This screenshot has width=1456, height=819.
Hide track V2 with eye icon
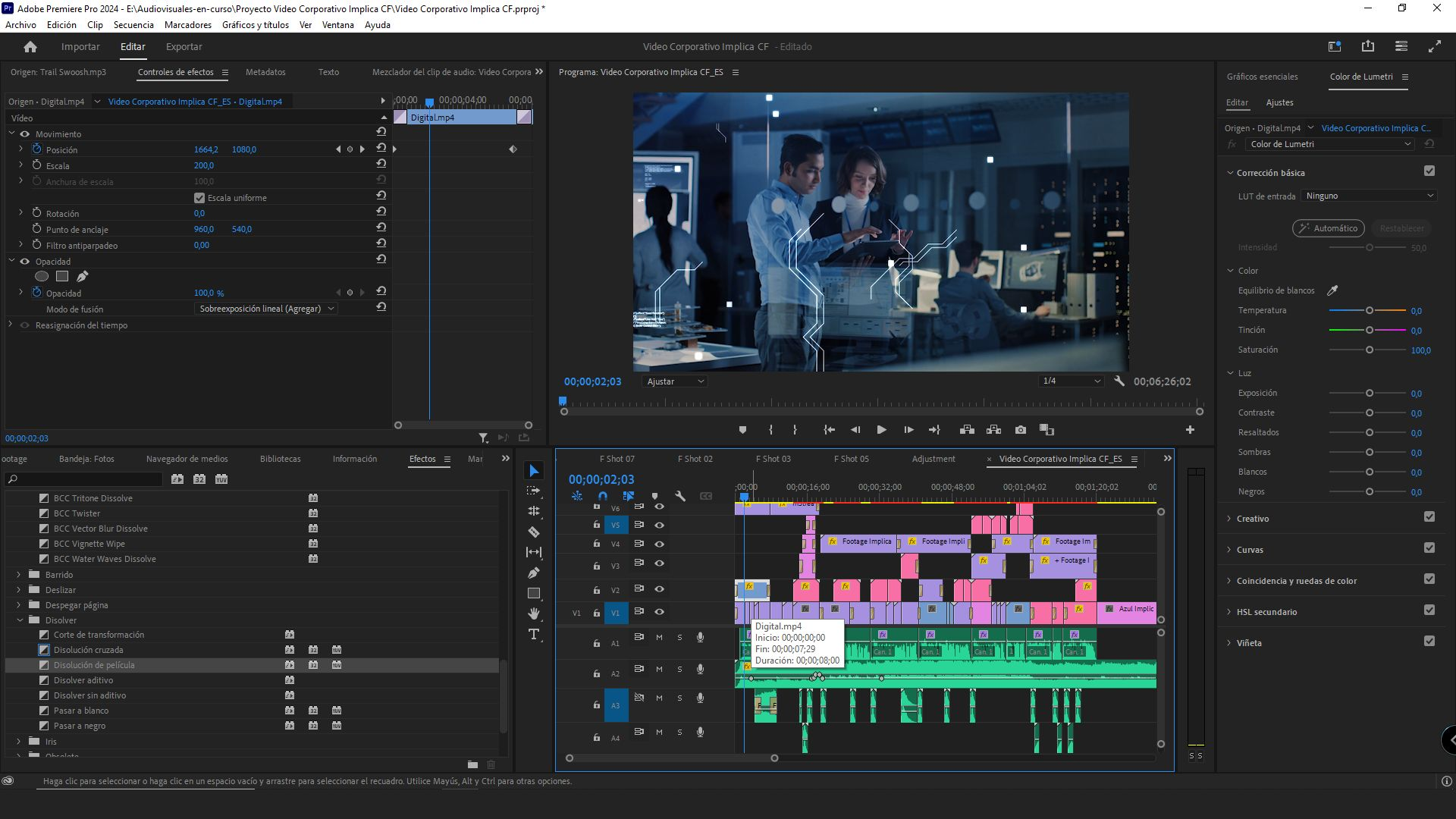click(660, 589)
